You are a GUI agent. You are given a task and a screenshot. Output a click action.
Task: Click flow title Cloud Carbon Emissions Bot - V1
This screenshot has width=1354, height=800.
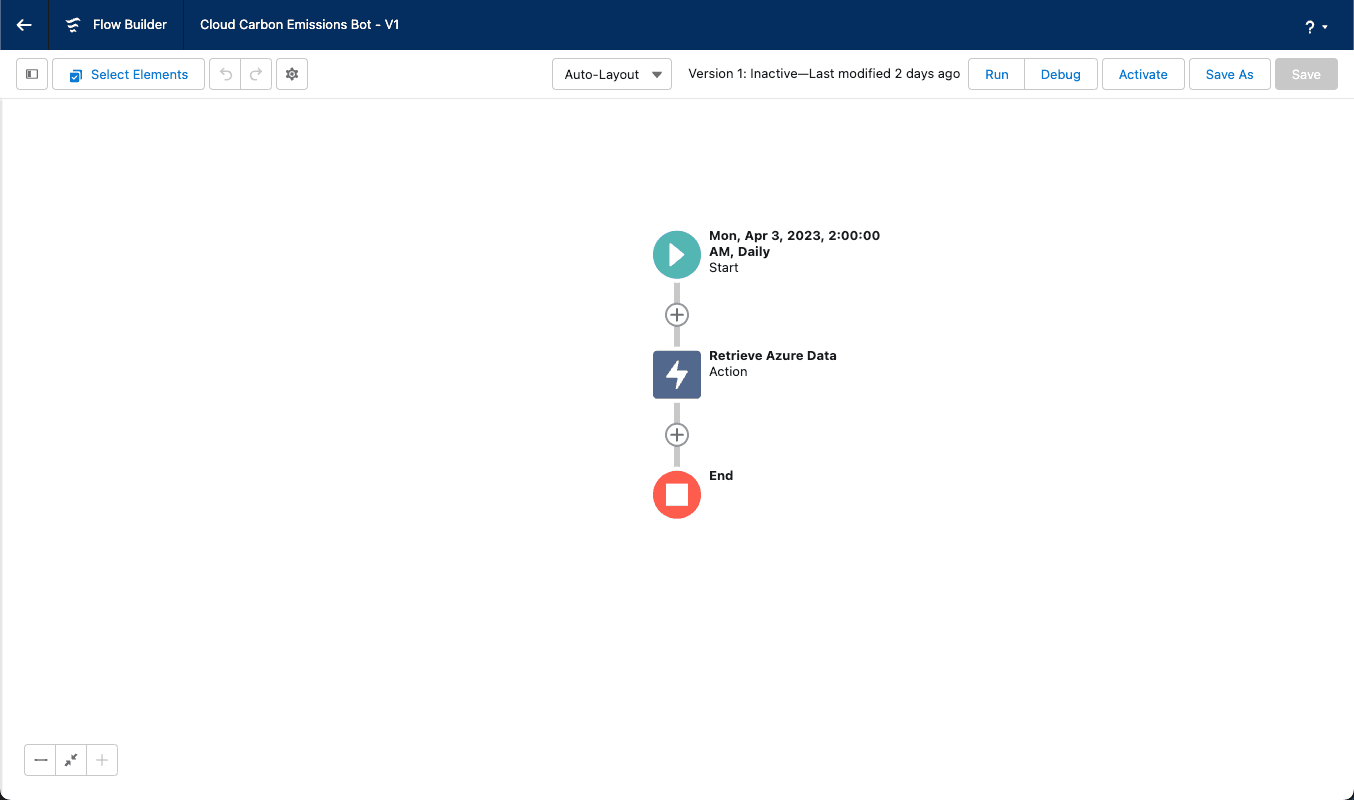tap(300, 25)
